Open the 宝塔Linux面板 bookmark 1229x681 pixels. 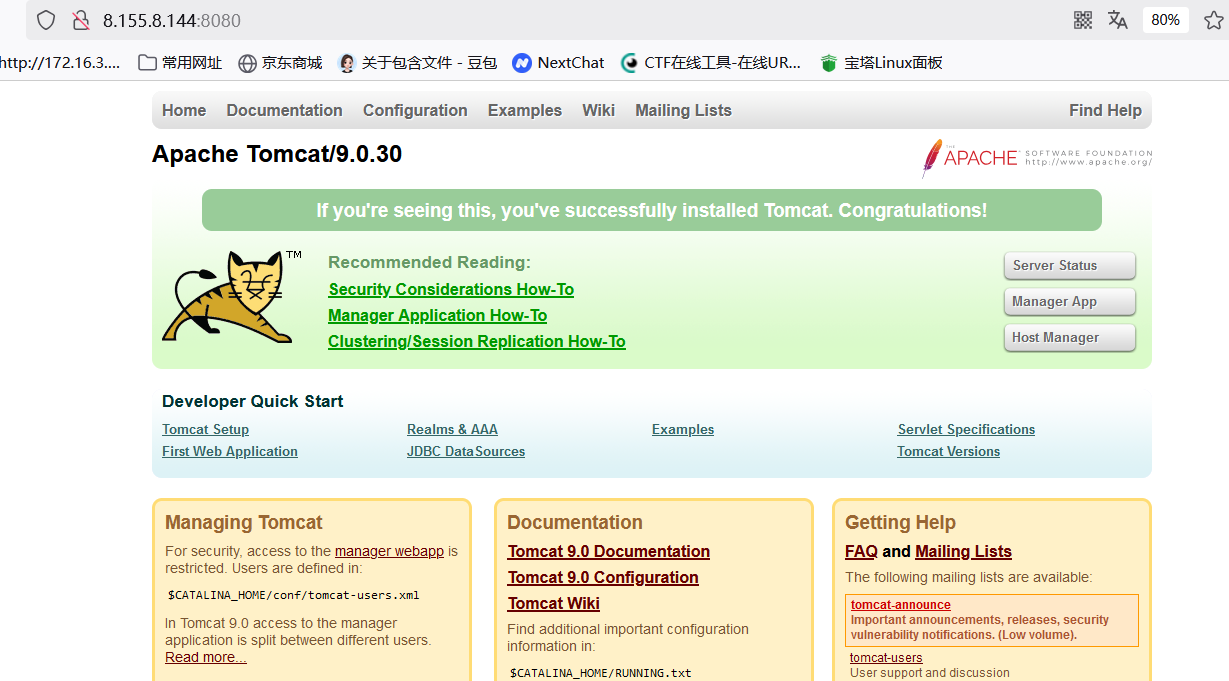click(881, 63)
